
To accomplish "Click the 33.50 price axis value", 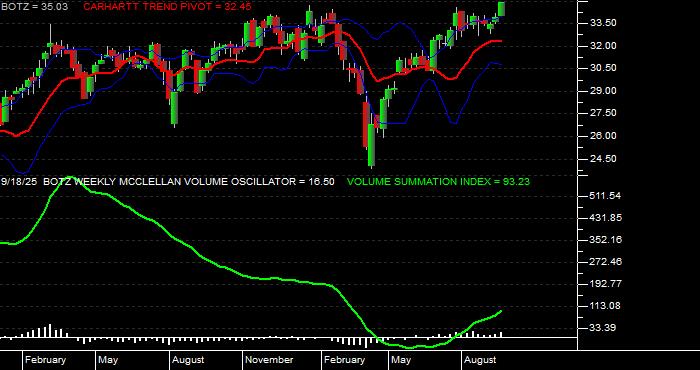I will (x=604, y=23).
